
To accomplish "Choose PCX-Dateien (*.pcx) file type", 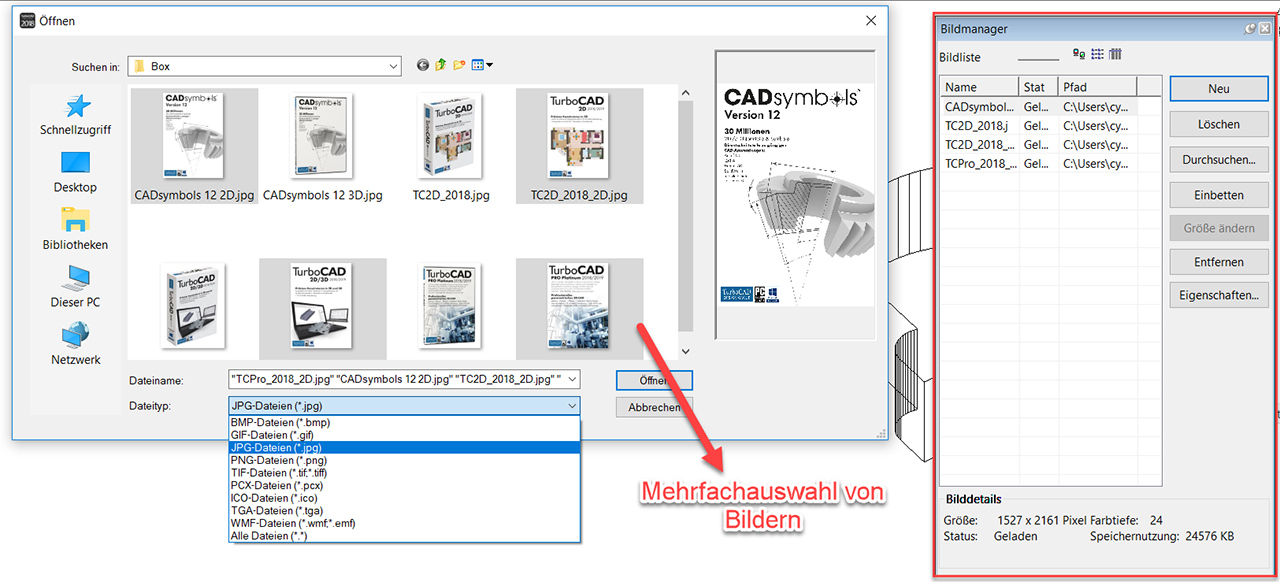I will point(404,485).
